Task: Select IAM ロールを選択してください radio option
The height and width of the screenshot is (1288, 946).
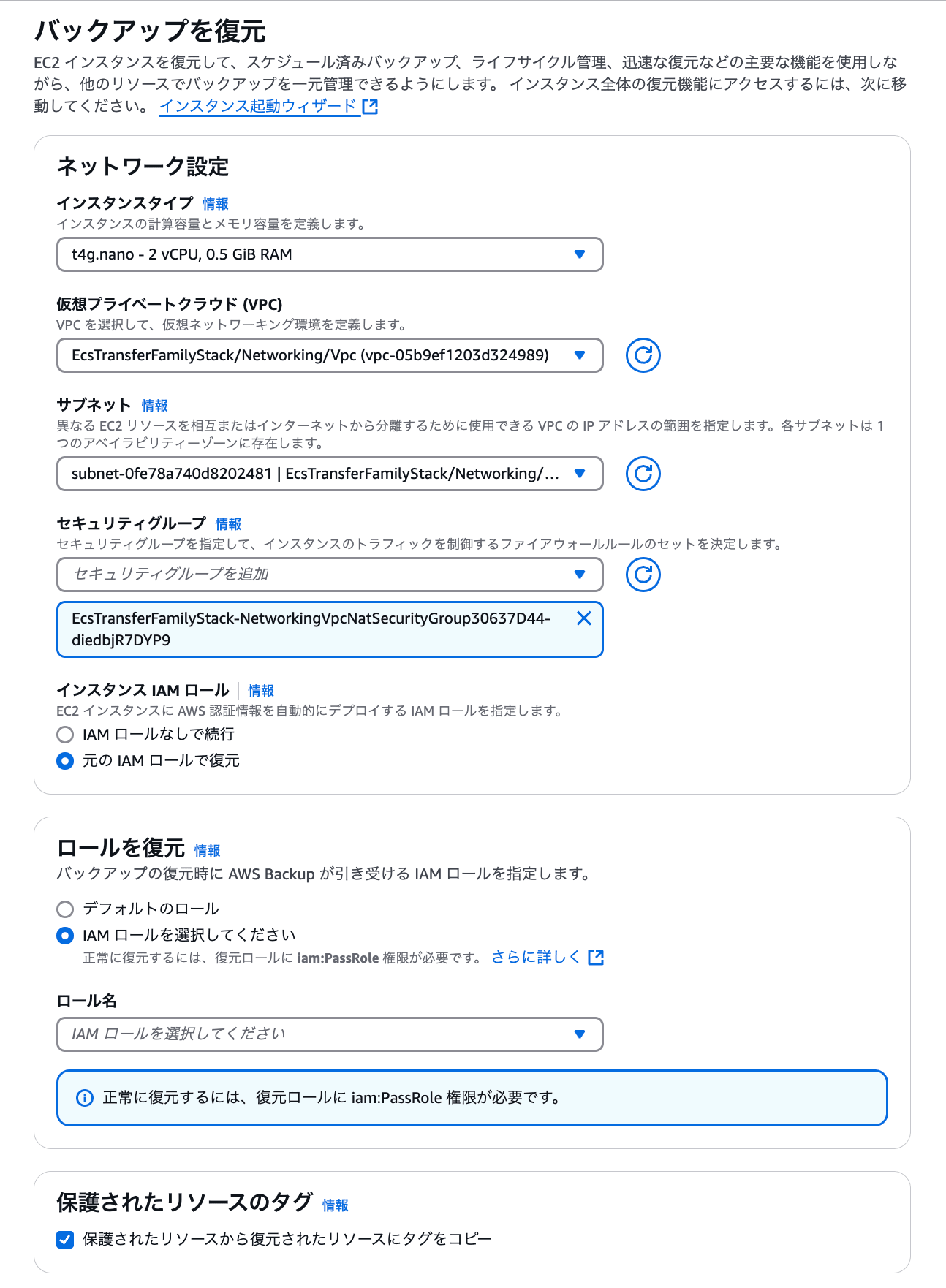Action: coord(65,936)
